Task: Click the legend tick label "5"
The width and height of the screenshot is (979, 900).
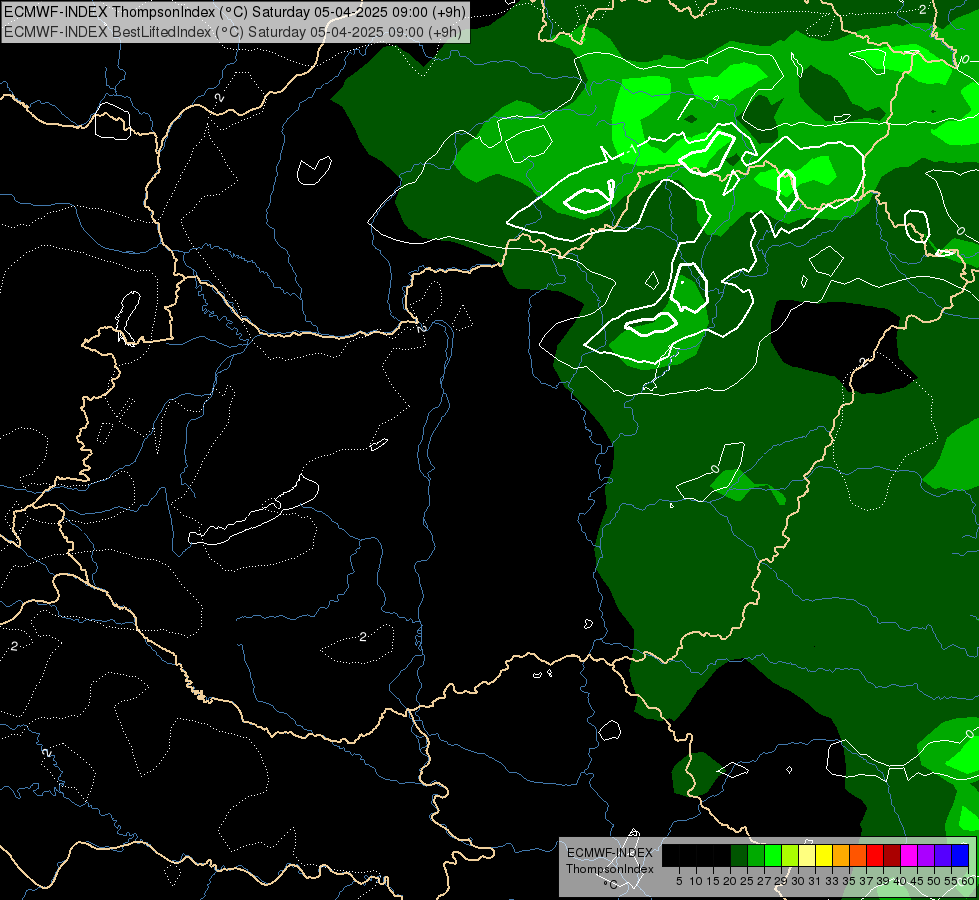Action: click(x=679, y=881)
